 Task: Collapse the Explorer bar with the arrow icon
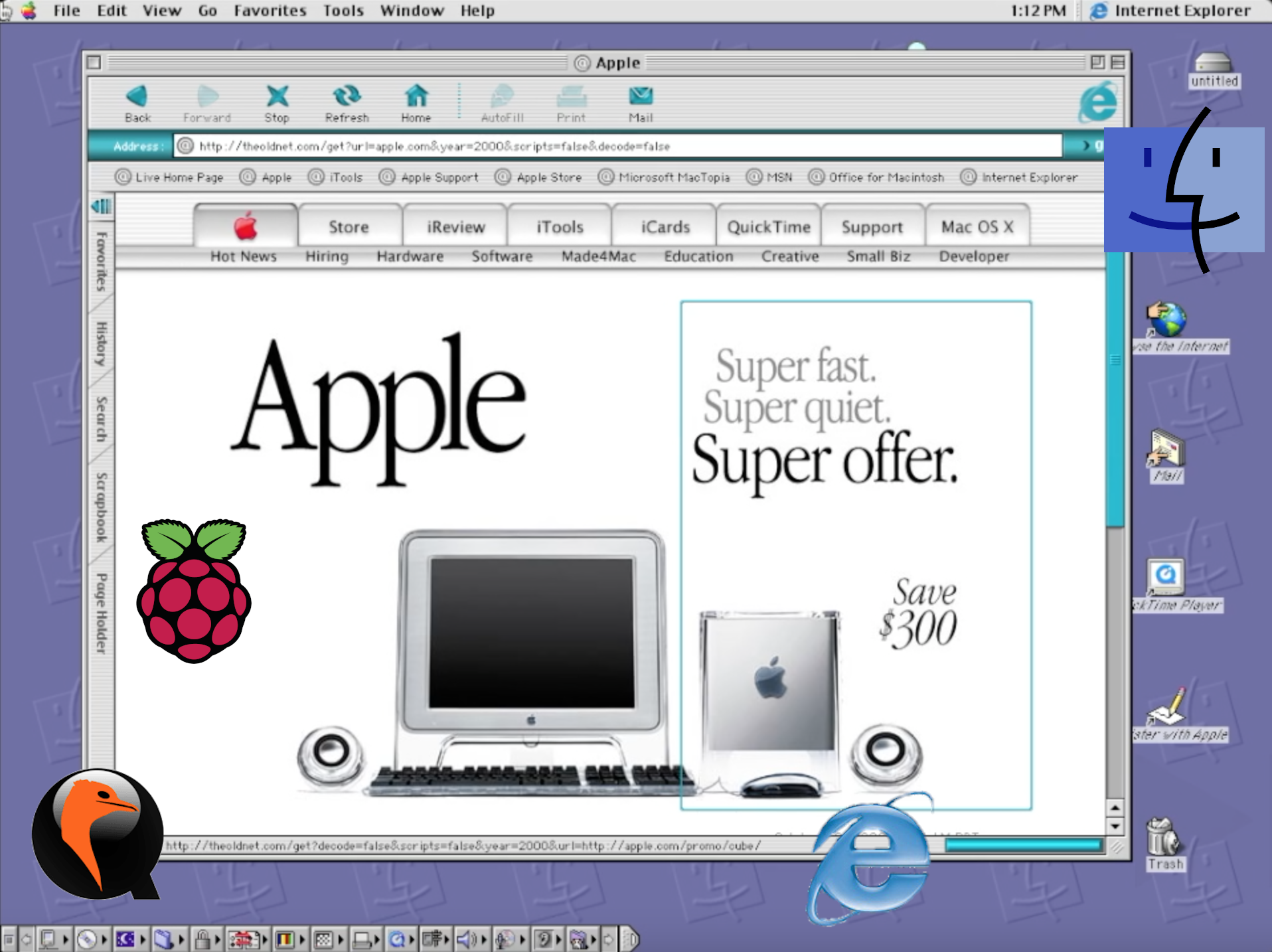(x=101, y=206)
